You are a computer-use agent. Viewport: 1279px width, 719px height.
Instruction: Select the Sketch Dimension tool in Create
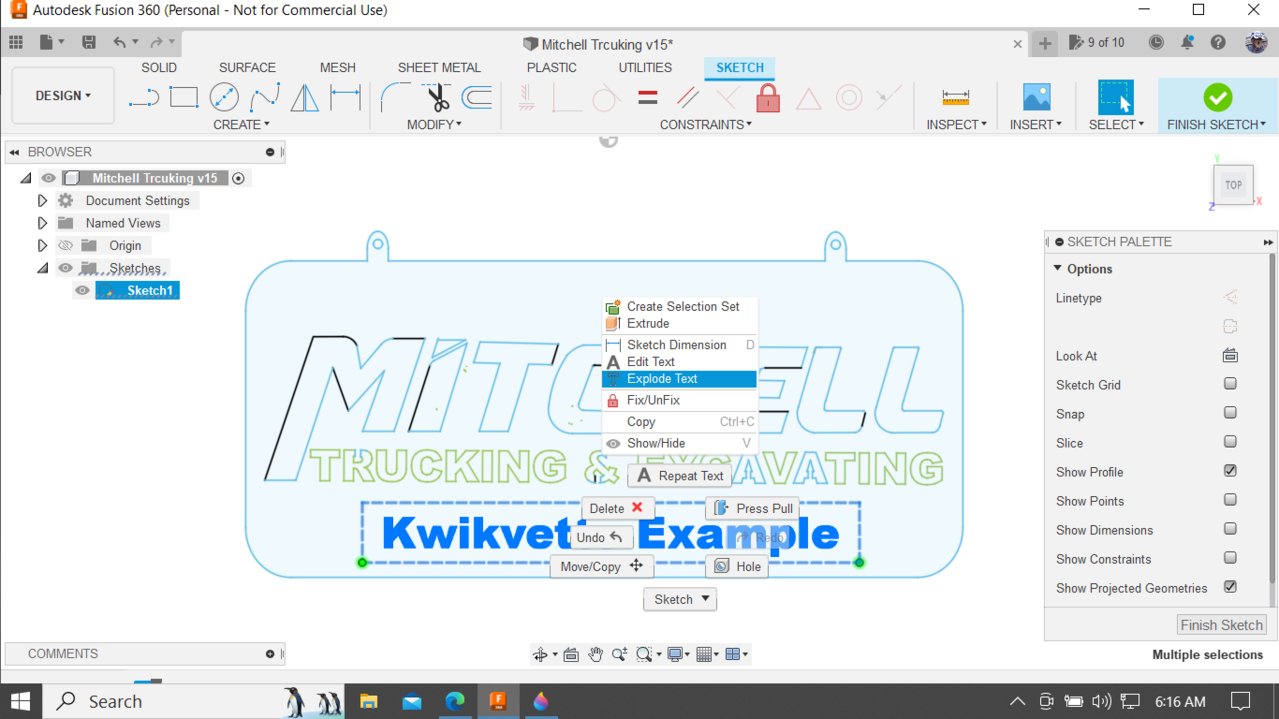pos(345,97)
